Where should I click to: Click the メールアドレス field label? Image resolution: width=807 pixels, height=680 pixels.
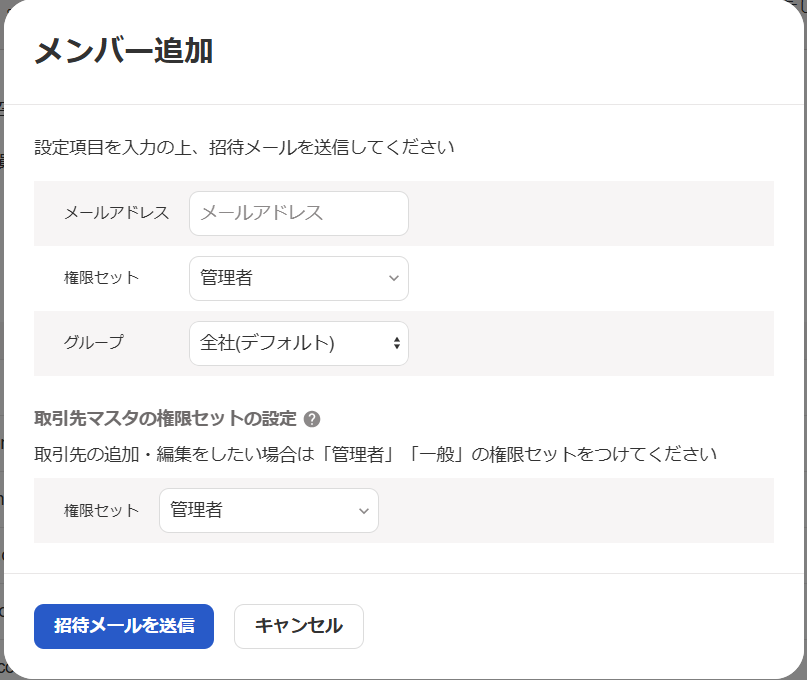pyautogui.click(x=116, y=213)
